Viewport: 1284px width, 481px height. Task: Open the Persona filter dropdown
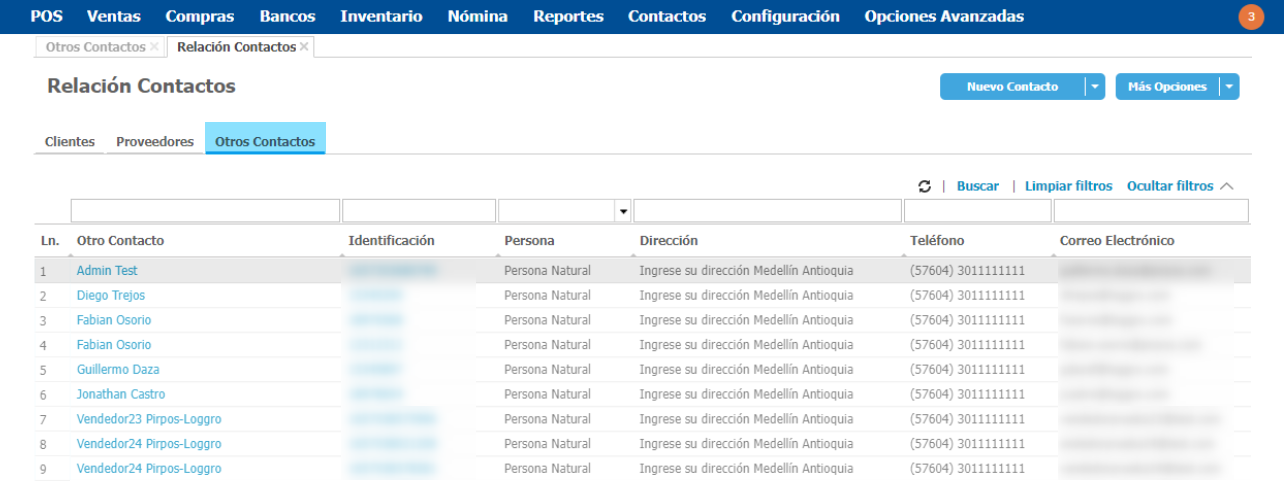[623, 211]
